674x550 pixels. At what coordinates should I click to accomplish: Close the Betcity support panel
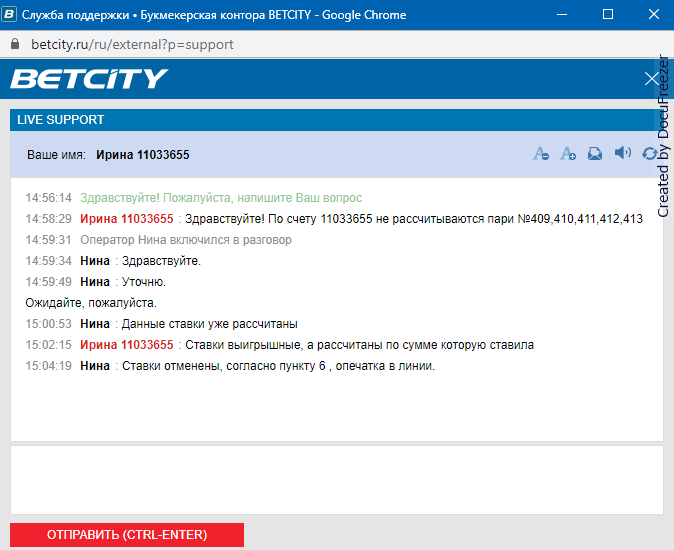652,79
